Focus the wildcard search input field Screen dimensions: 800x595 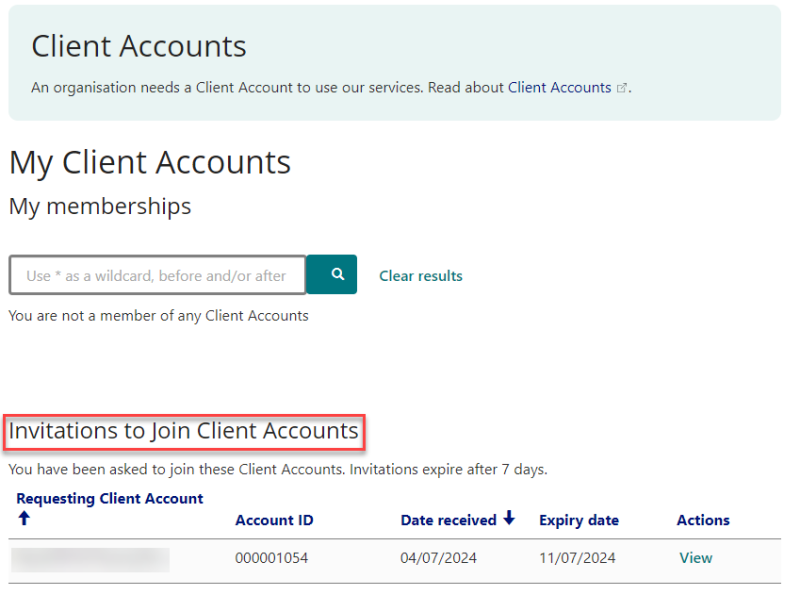click(157, 275)
